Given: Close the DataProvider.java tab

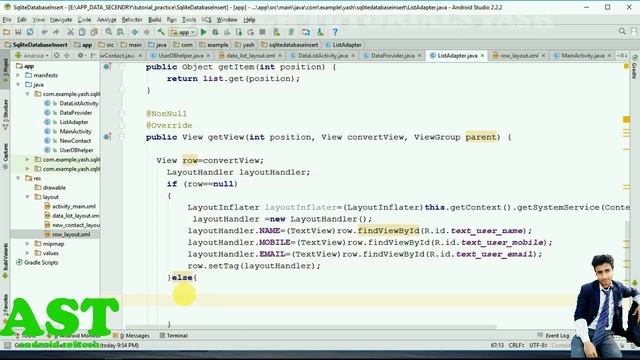Looking at the screenshot, I should point(419,56).
